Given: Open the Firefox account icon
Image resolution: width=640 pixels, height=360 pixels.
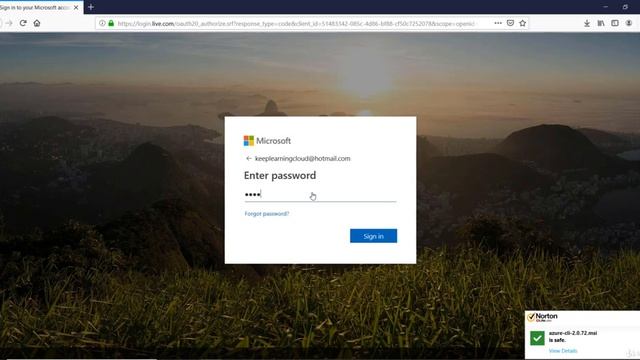Looking at the screenshot, I should tap(629, 23).
